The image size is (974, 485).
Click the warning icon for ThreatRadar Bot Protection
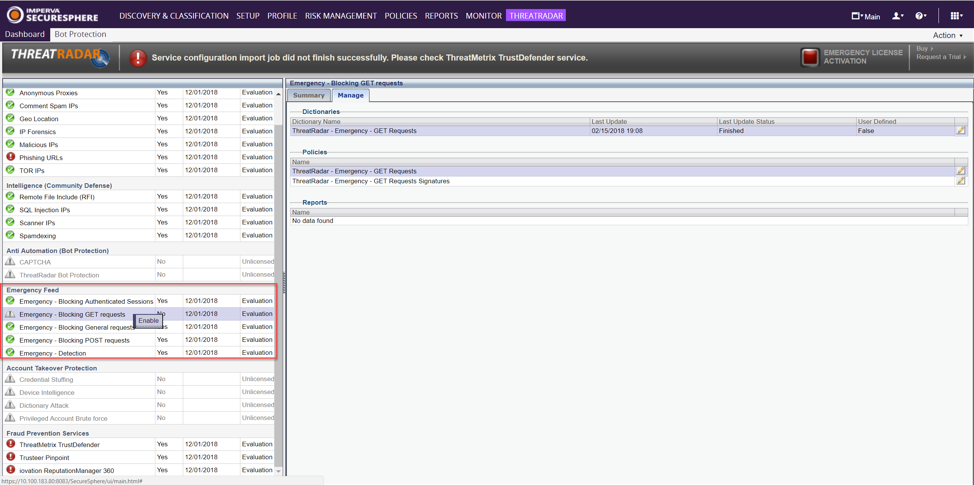pyautogui.click(x=10, y=274)
